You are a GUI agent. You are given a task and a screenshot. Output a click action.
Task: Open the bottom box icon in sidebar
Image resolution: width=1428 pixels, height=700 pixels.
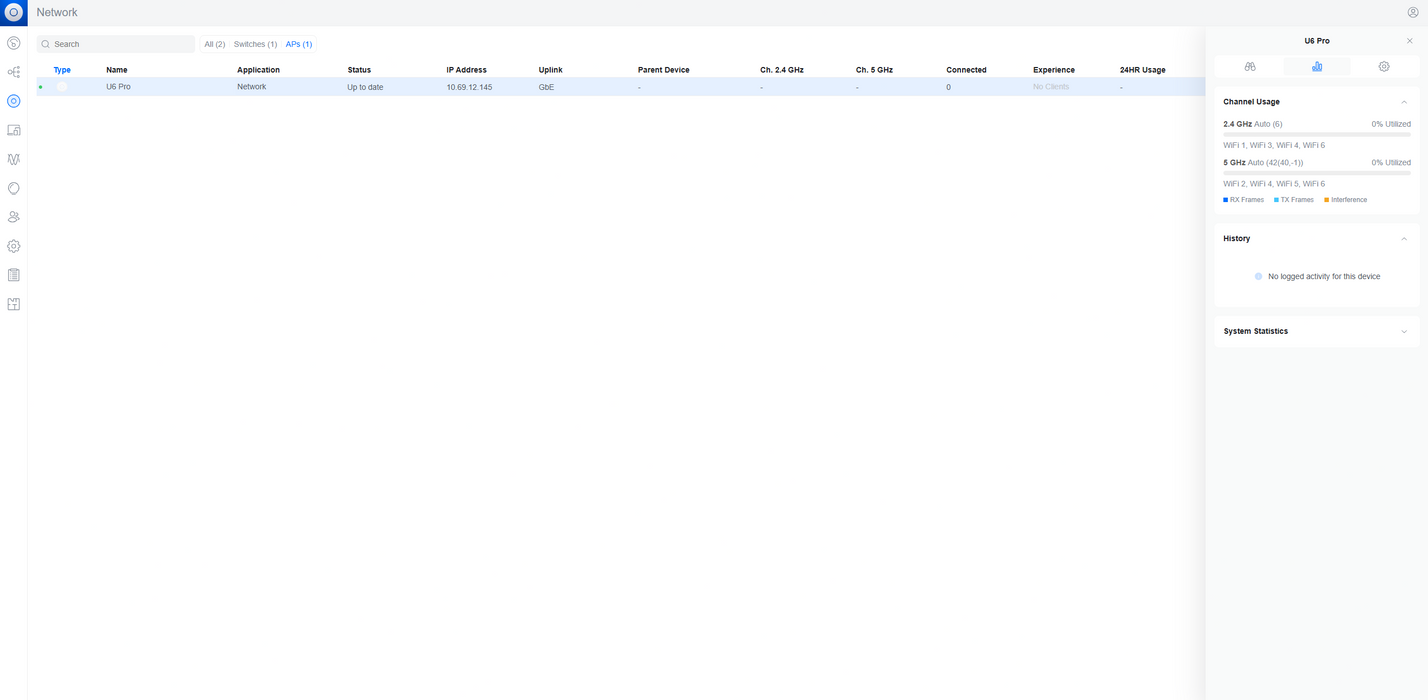pyautogui.click(x=13, y=304)
